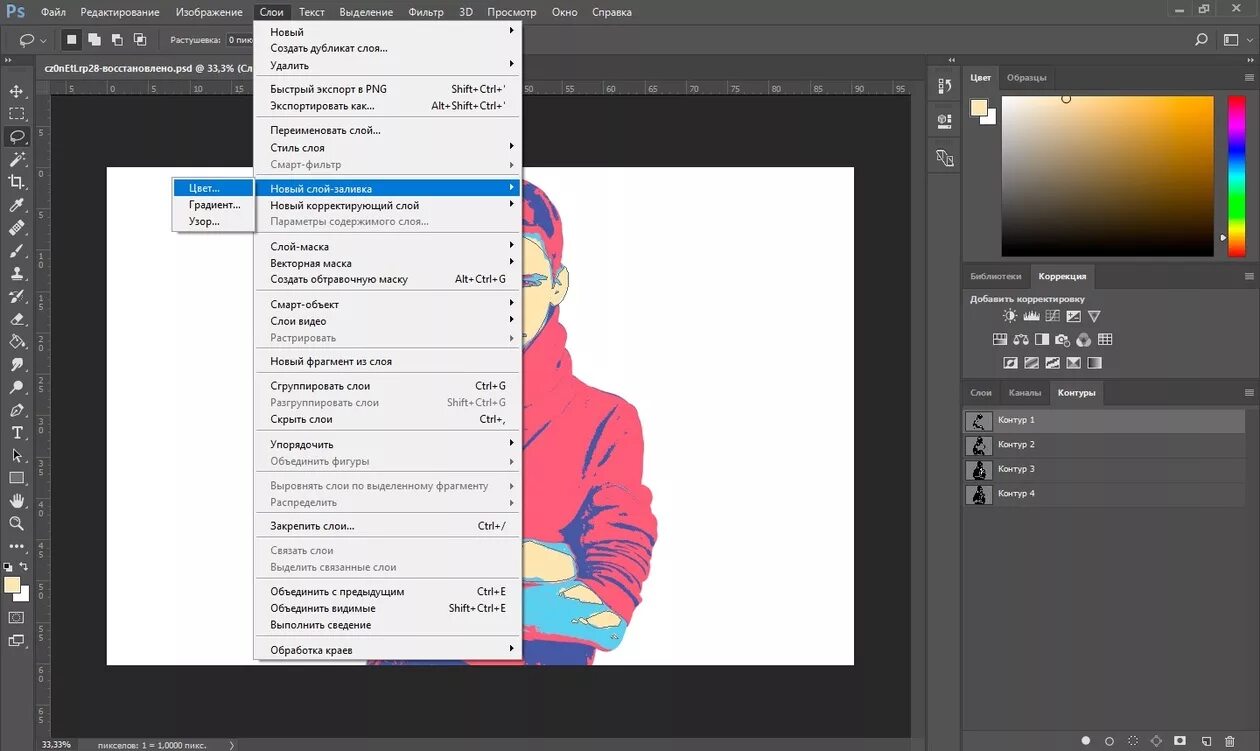The image size is (1260, 751).
Task: Click the 33,33% zoom level field
Action: click(x=56, y=745)
